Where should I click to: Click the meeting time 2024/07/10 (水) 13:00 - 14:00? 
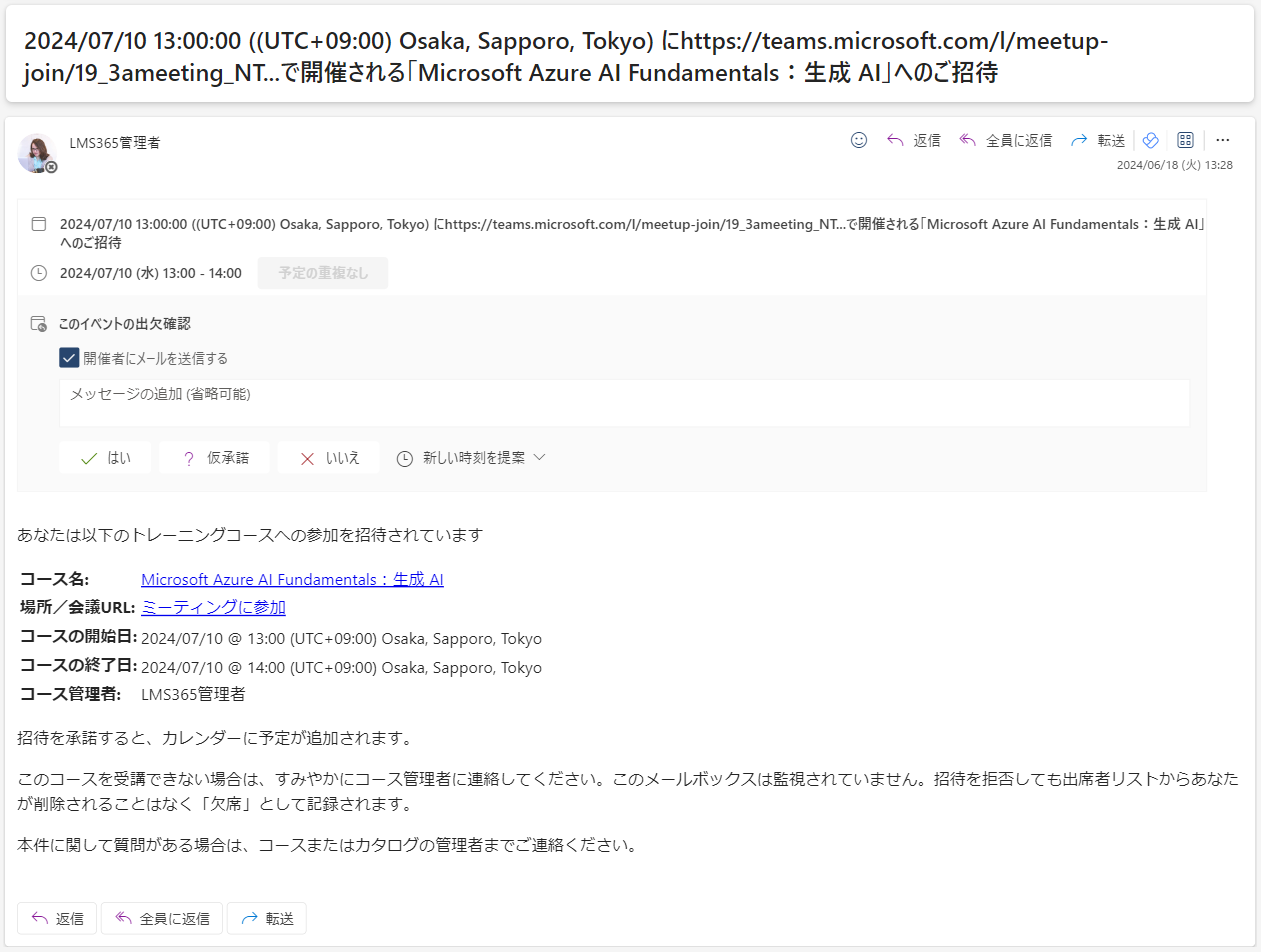(151, 273)
